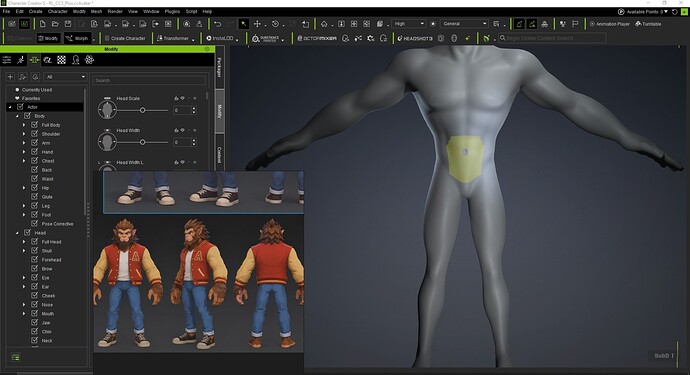The height and width of the screenshot is (375, 690).
Task: Start the Turntable view
Action: pos(648,24)
